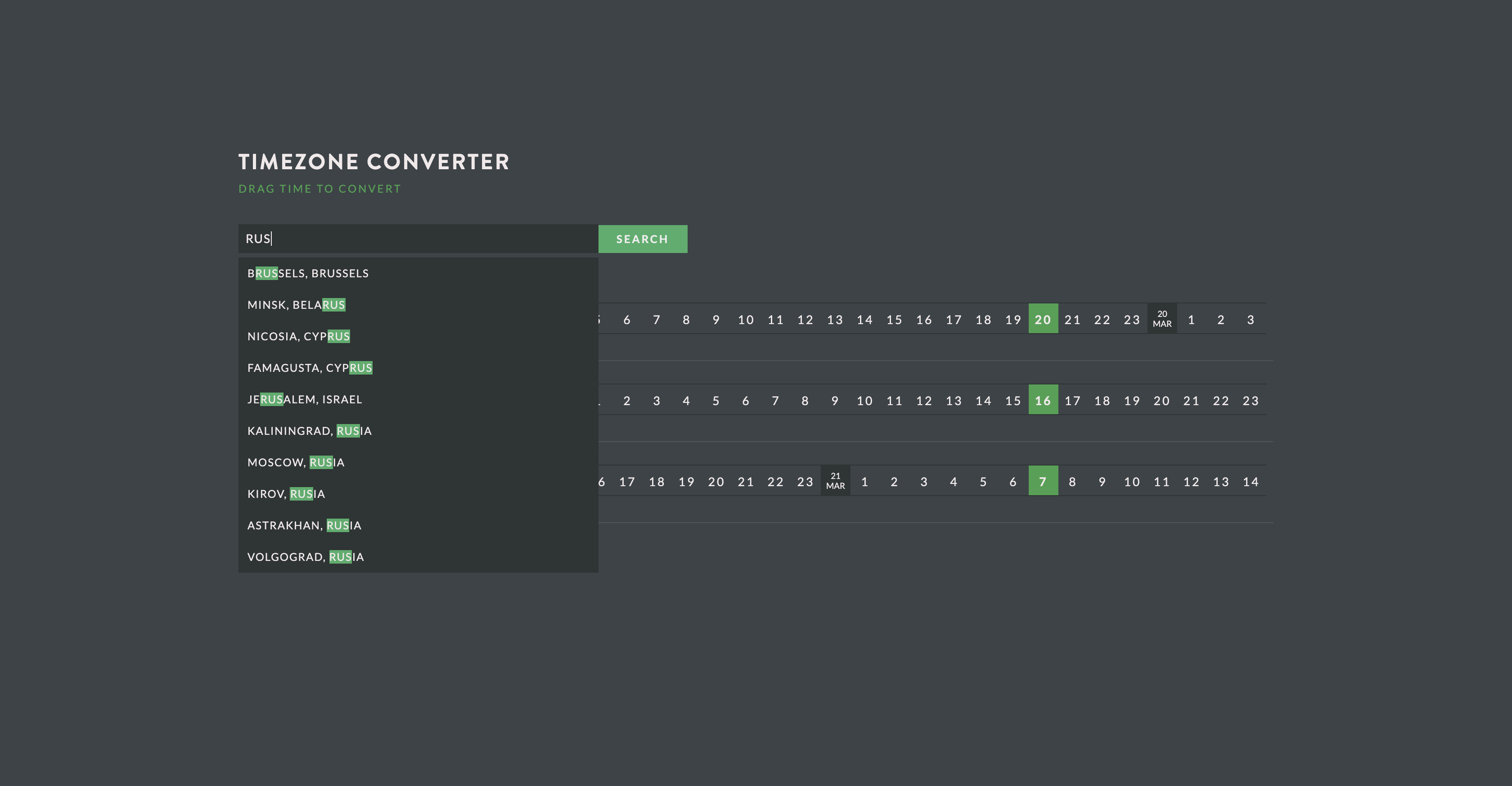1512x786 pixels.
Task: Click the 21 MAR date marker
Action: (836, 481)
